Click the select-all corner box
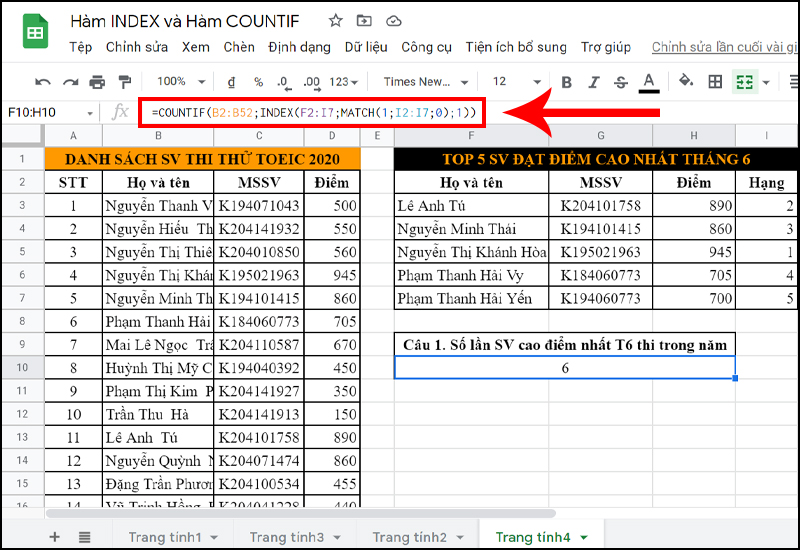800x550 pixels. click(x=22, y=135)
